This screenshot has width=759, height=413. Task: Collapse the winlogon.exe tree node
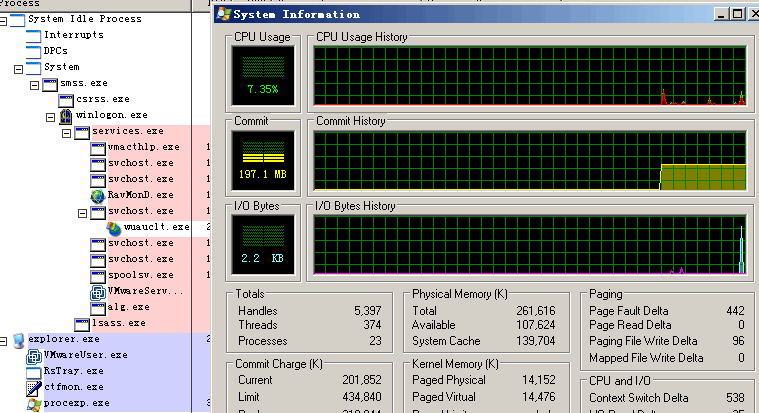[x=50, y=117]
